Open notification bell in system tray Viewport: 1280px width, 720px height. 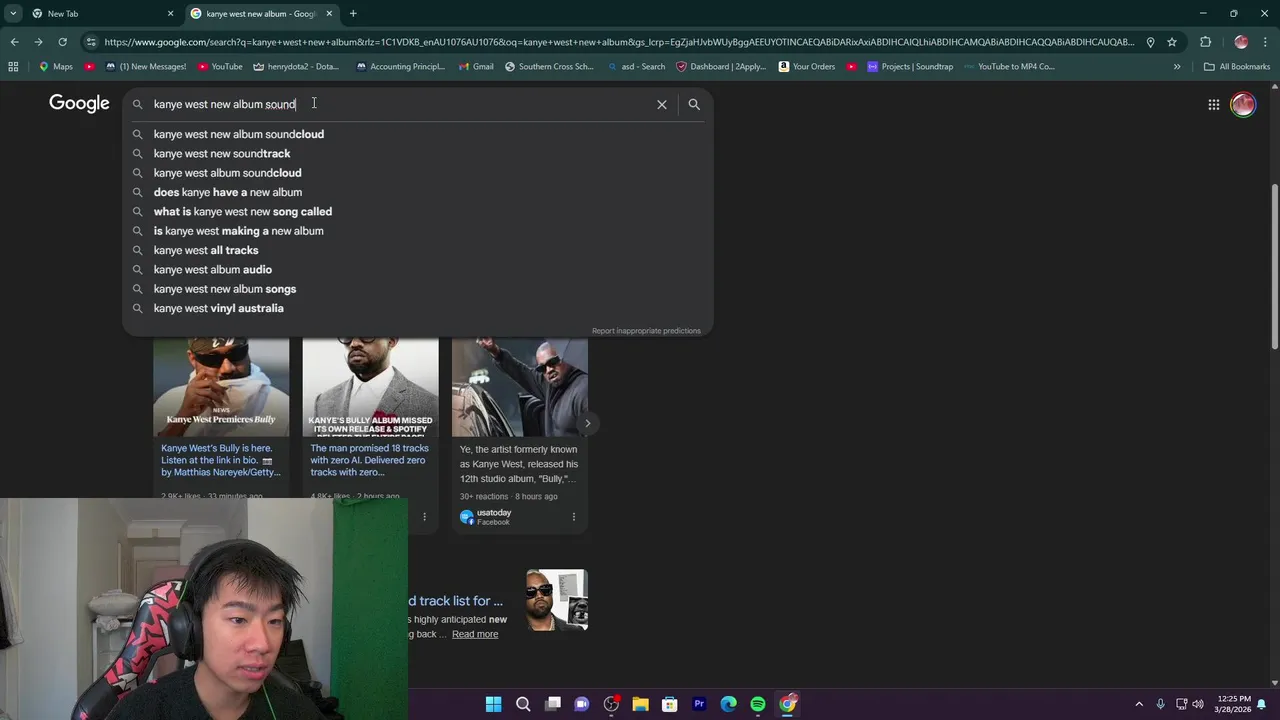point(1262,704)
